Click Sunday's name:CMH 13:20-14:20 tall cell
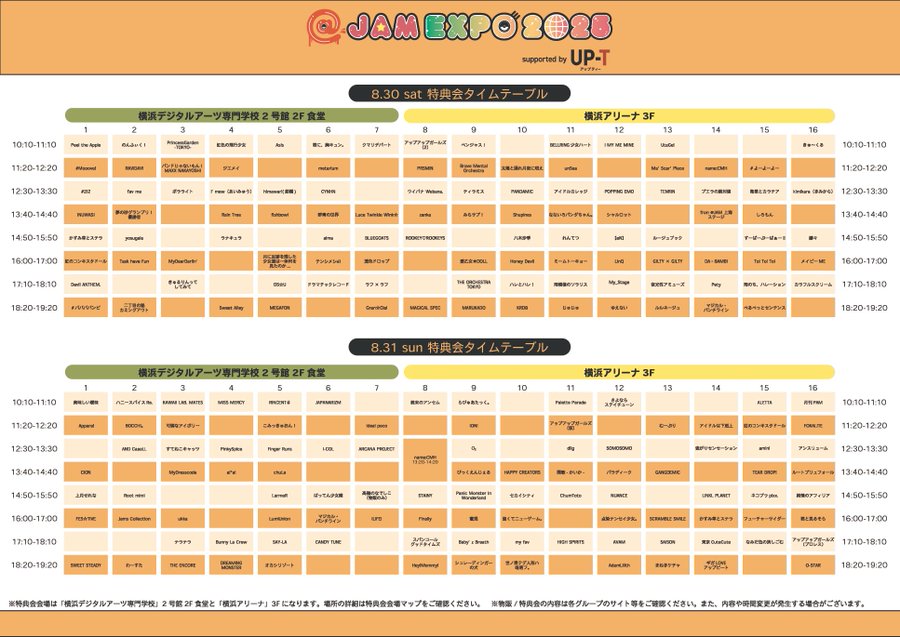The image size is (900, 637). pos(425,460)
